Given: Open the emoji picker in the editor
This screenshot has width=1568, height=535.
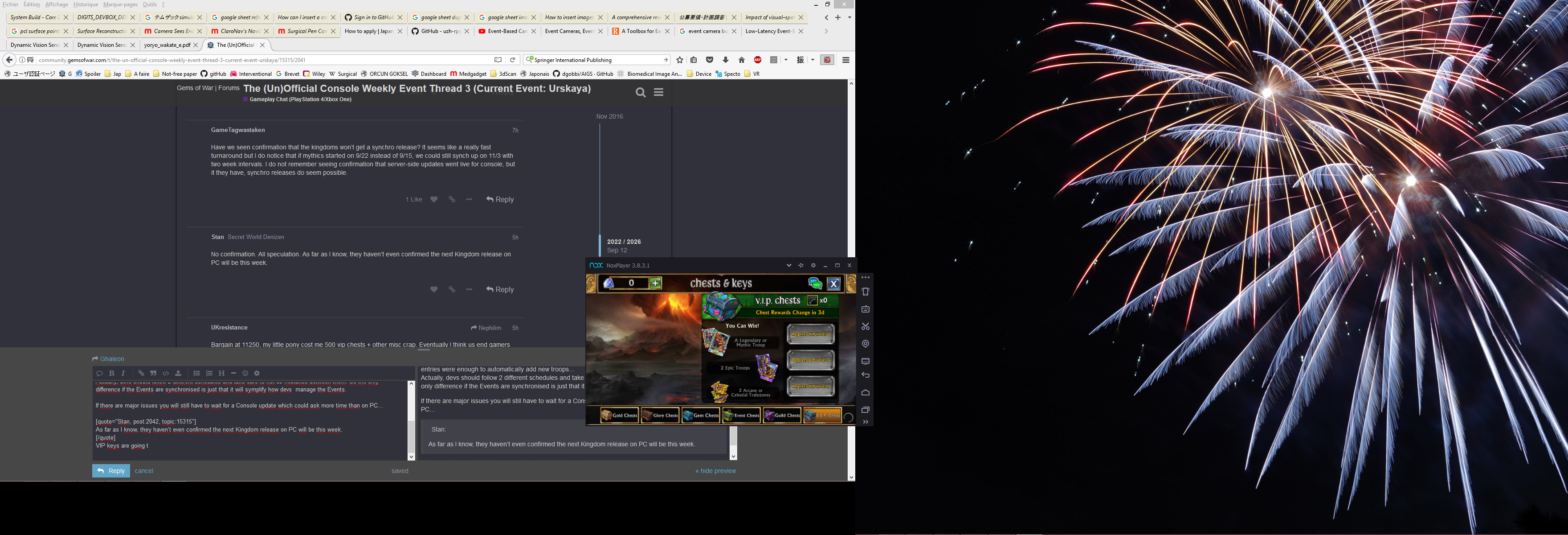Looking at the screenshot, I should pos(245,373).
